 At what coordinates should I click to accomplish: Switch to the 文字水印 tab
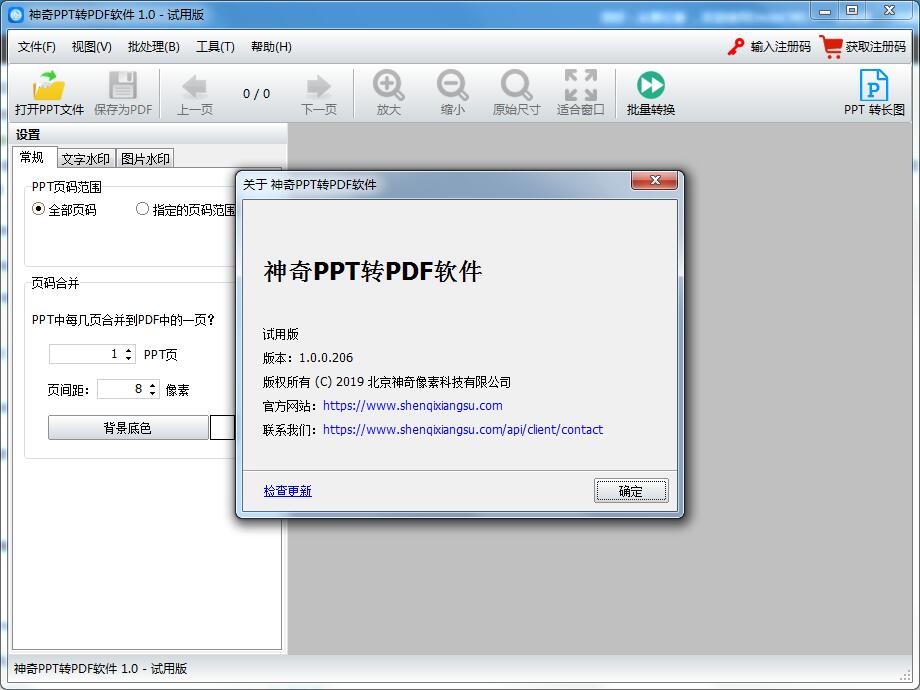pyautogui.click(x=86, y=158)
